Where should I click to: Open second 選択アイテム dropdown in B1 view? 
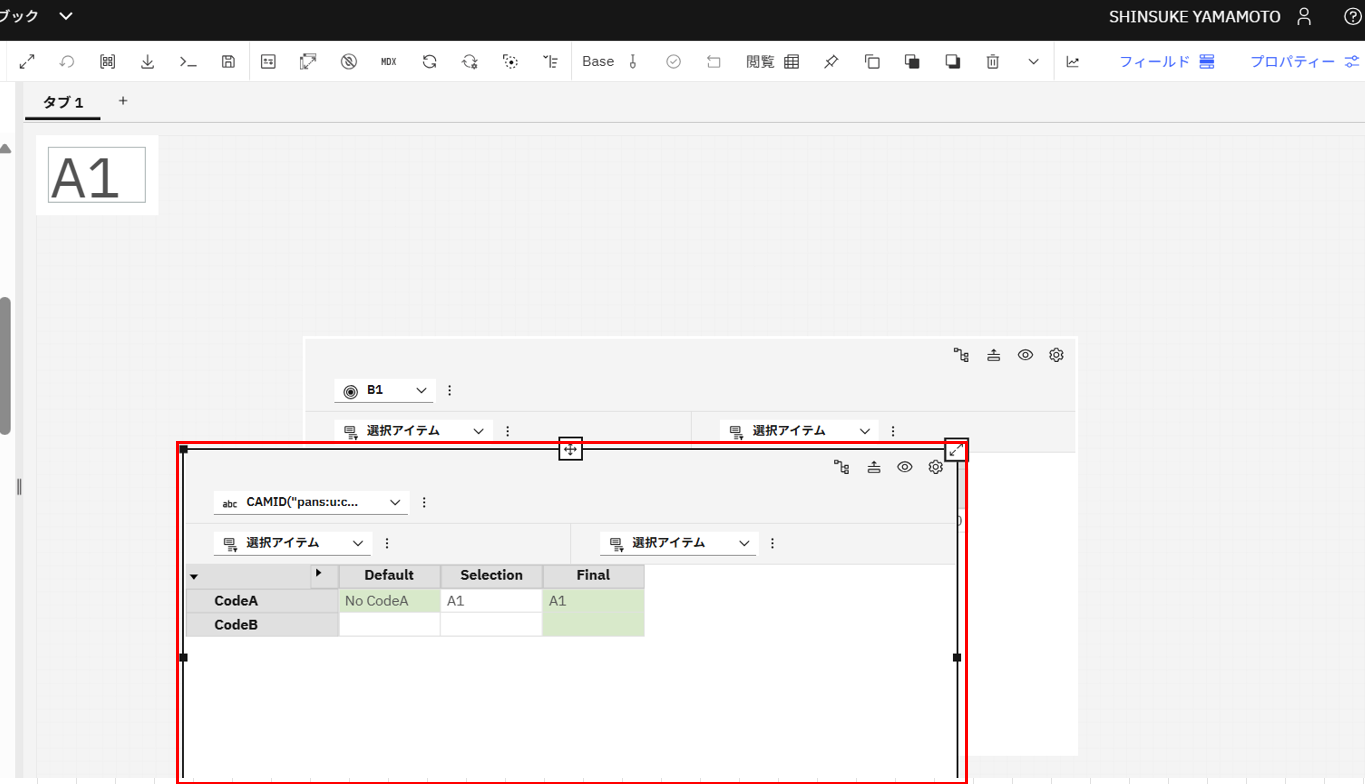799,431
